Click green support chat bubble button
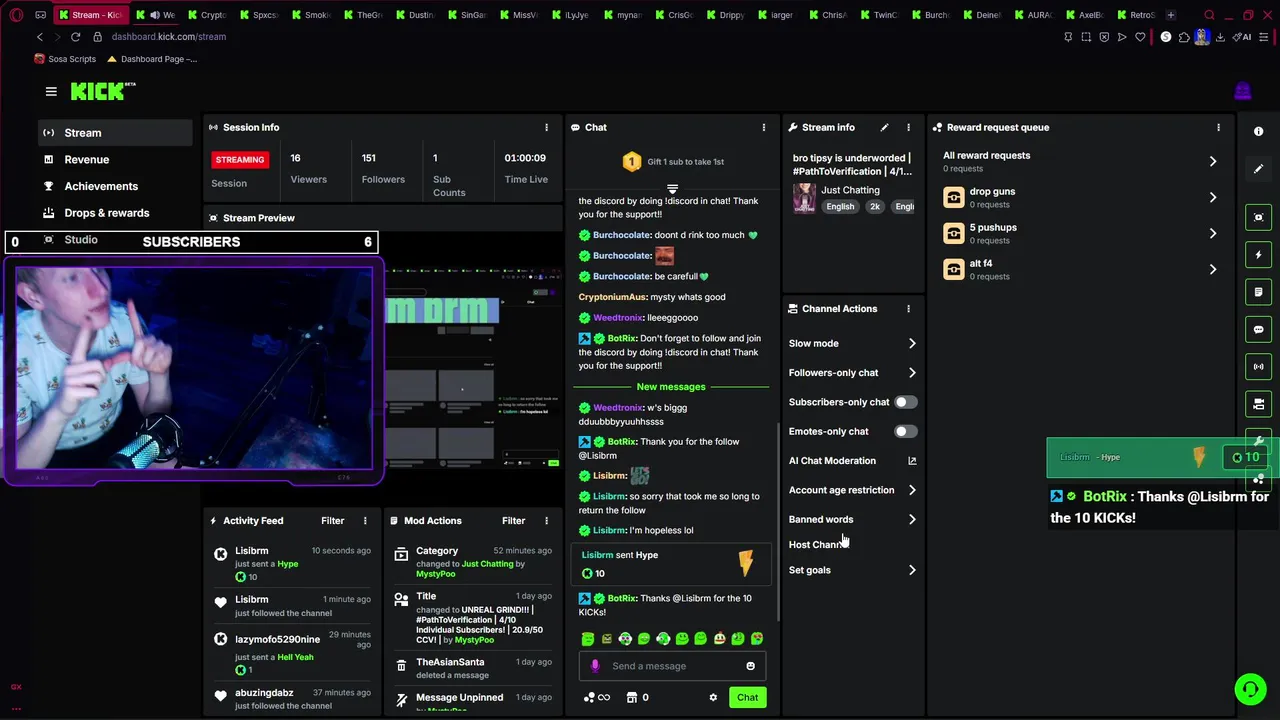The height and width of the screenshot is (720, 1280). click(x=1250, y=689)
